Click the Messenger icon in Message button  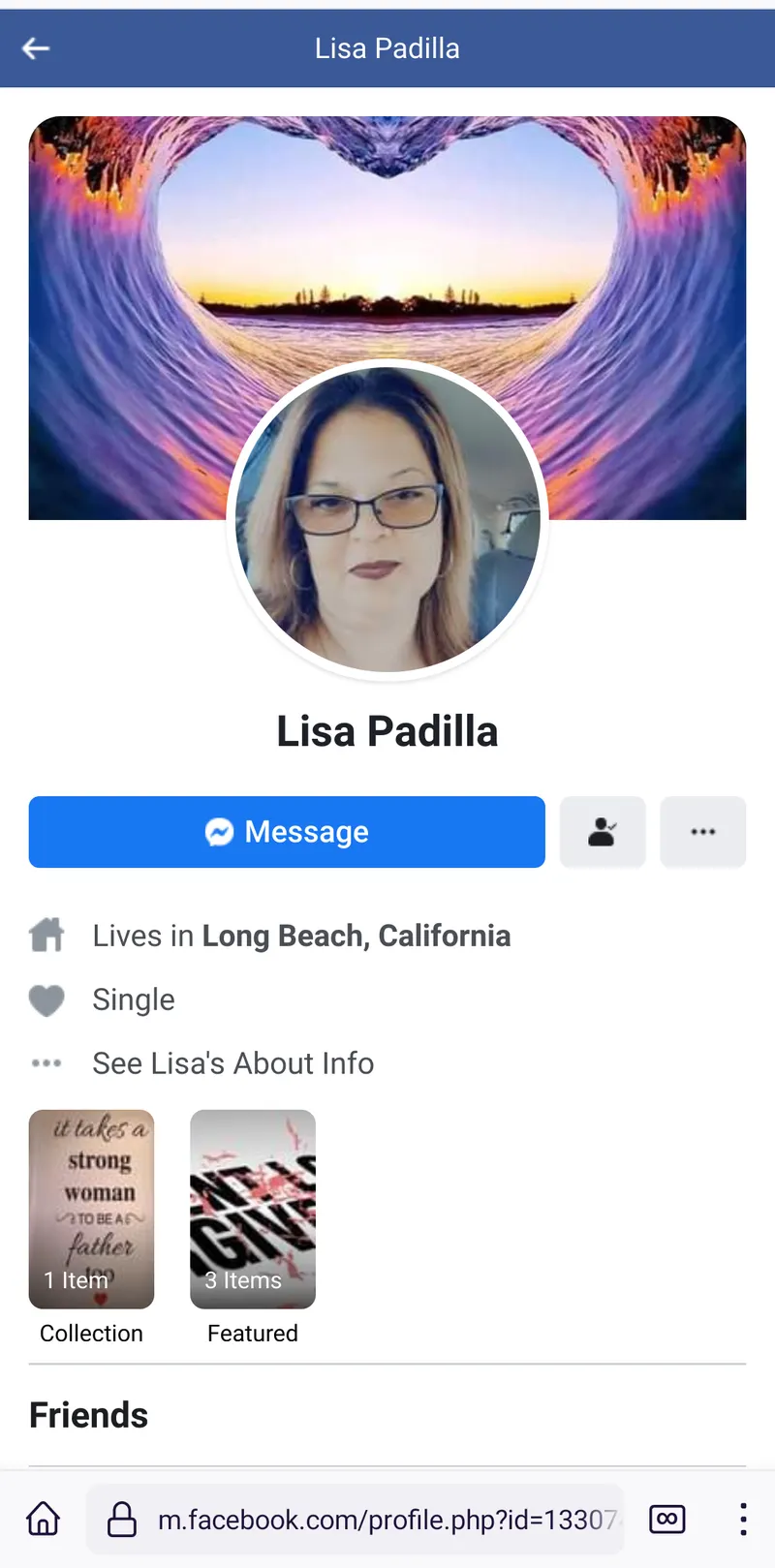[220, 832]
